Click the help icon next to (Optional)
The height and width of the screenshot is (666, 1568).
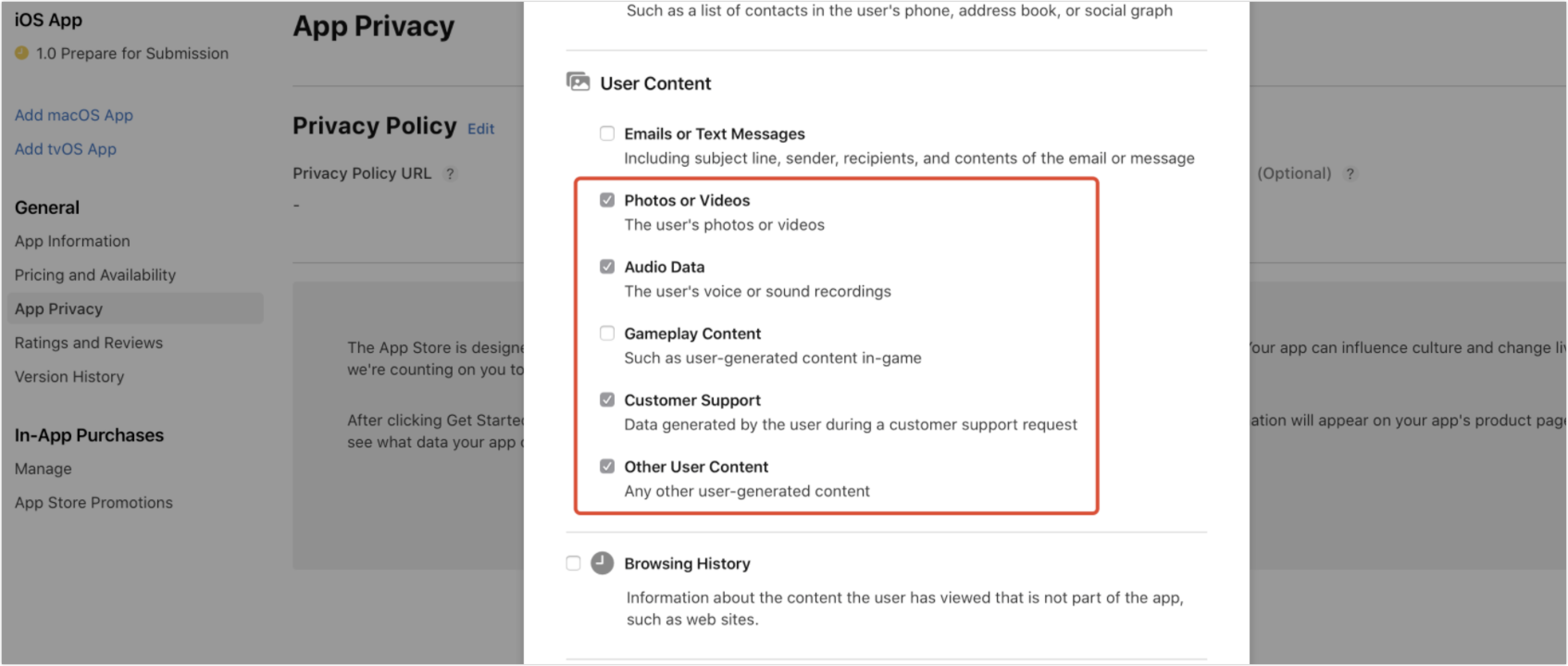(x=1350, y=174)
